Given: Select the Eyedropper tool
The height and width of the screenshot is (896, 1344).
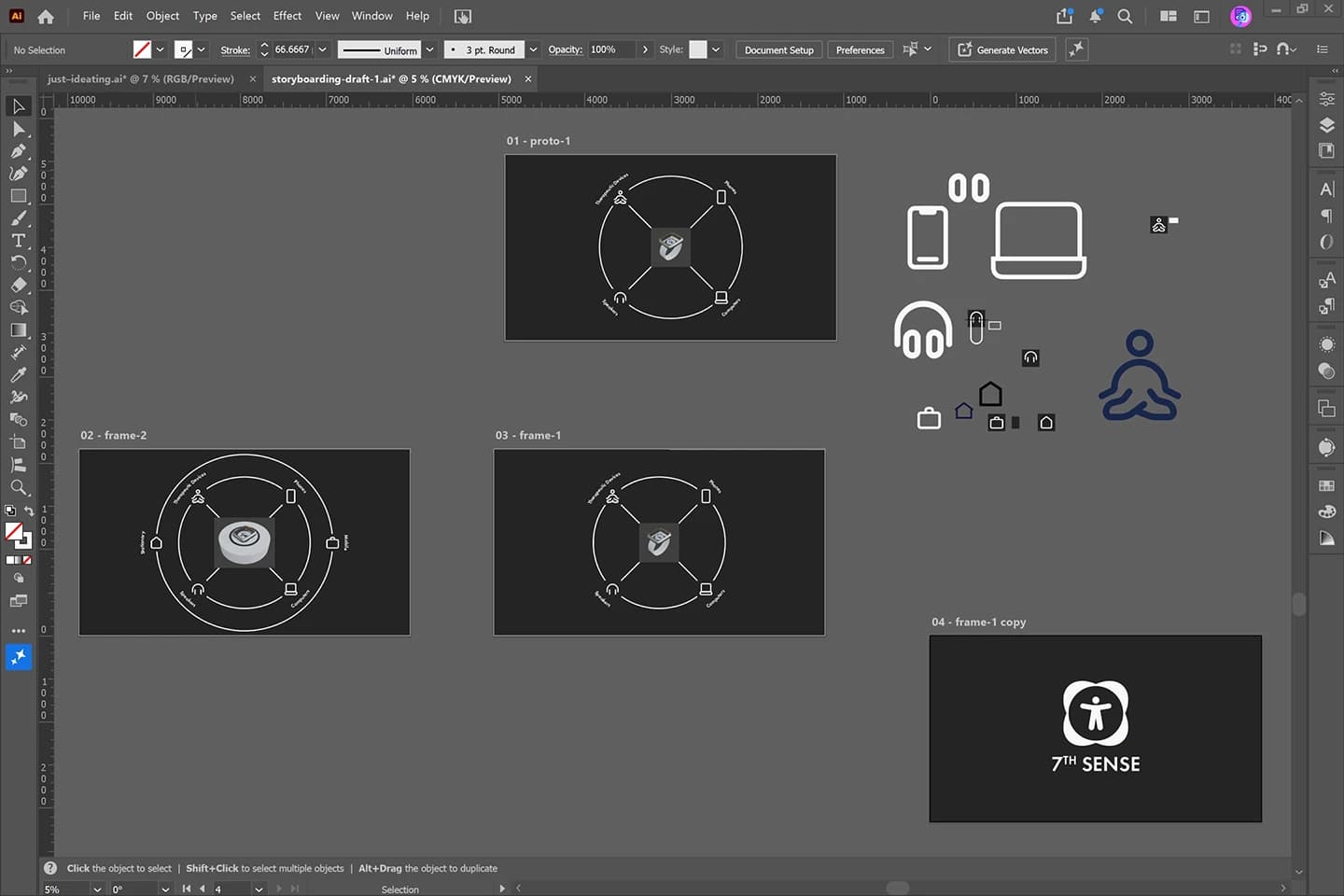Looking at the screenshot, I should (x=19, y=375).
